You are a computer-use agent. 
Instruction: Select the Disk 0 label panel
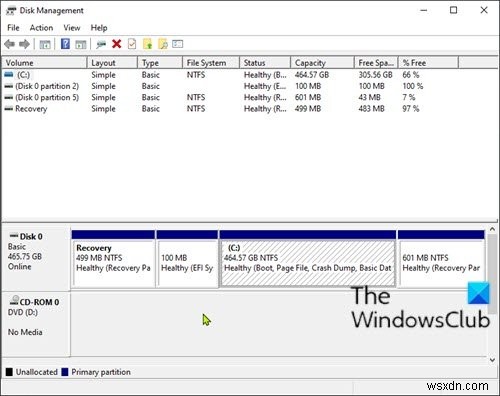[36, 257]
